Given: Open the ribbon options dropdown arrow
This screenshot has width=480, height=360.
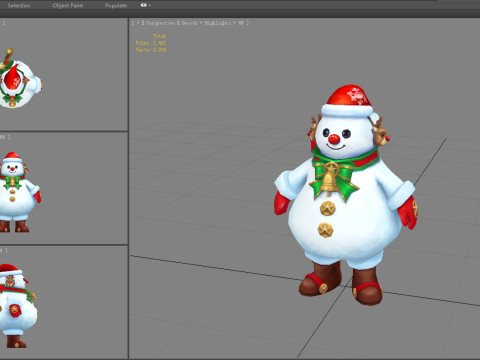Looking at the screenshot, I should tap(150, 5).
